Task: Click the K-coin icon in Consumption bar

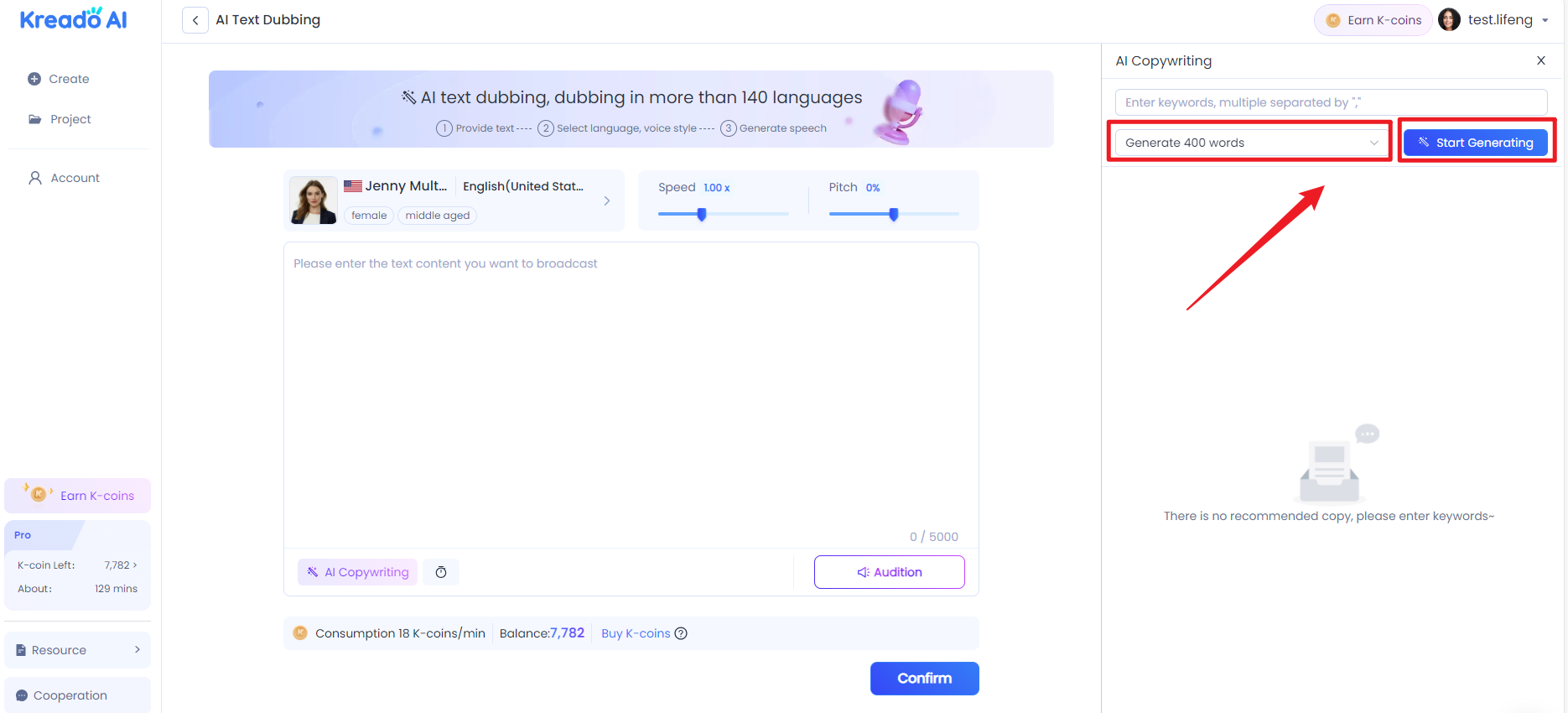Action: [300, 633]
